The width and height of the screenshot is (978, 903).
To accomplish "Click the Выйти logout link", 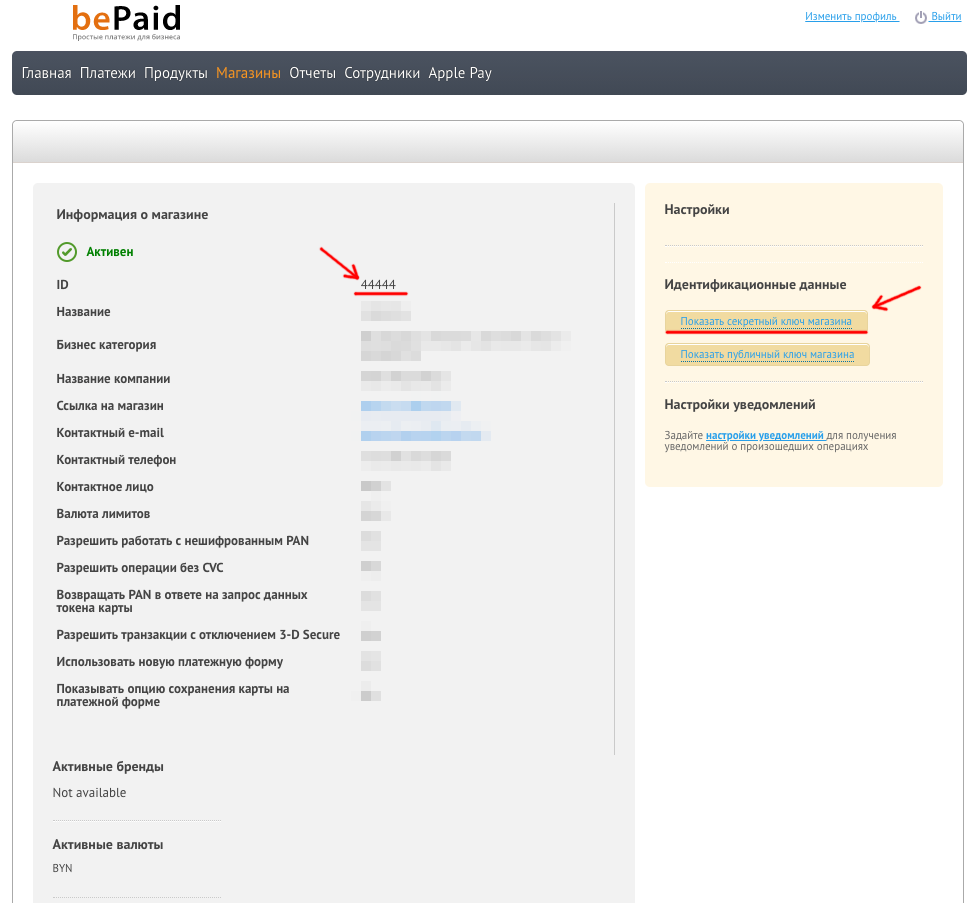I will (x=946, y=17).
